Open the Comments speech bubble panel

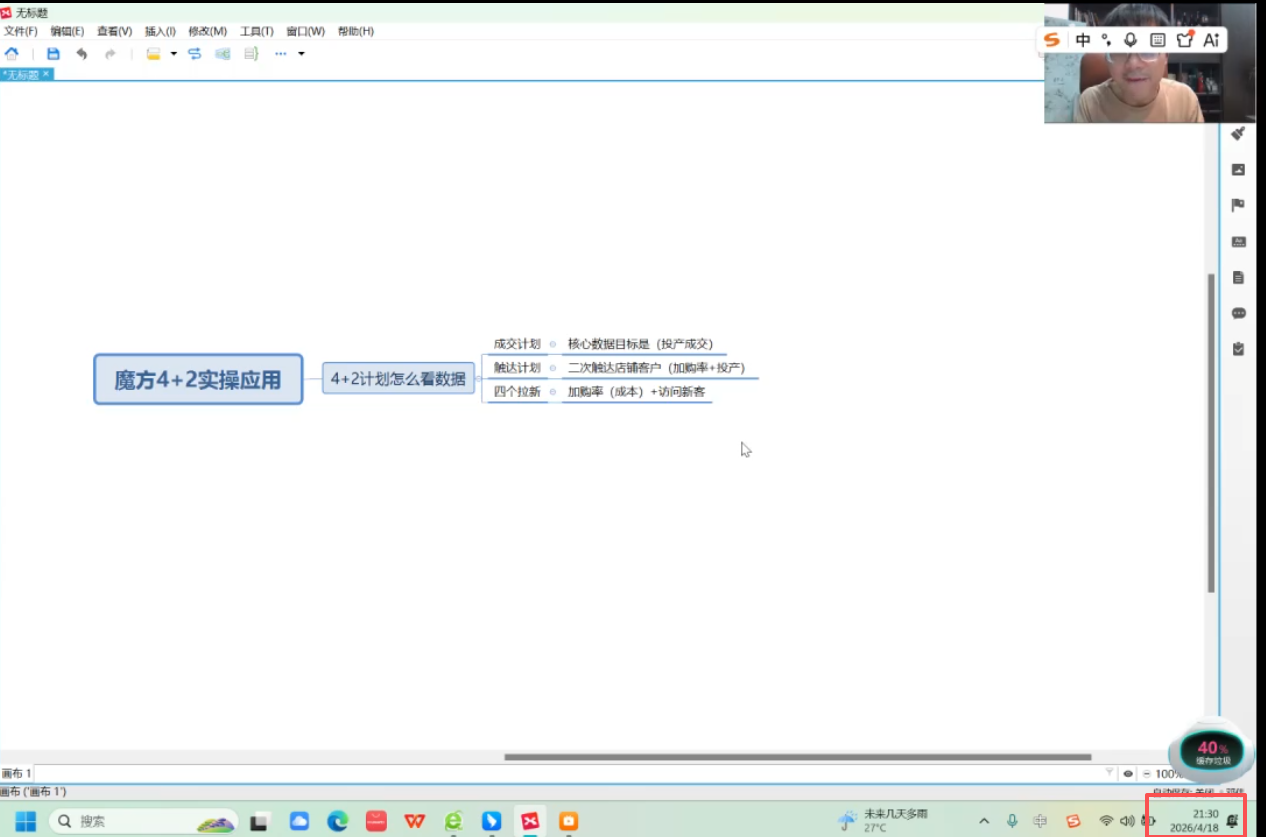click(1238, 313)
